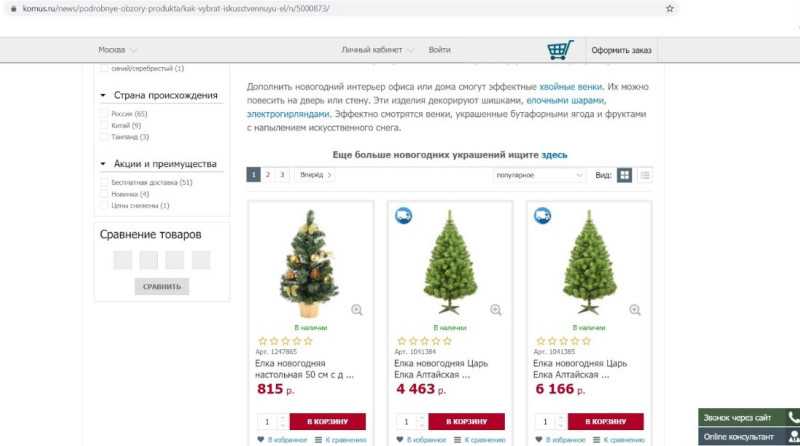Switch to list view icon
Screen dimensions: 800x446
tap(645, 175)
